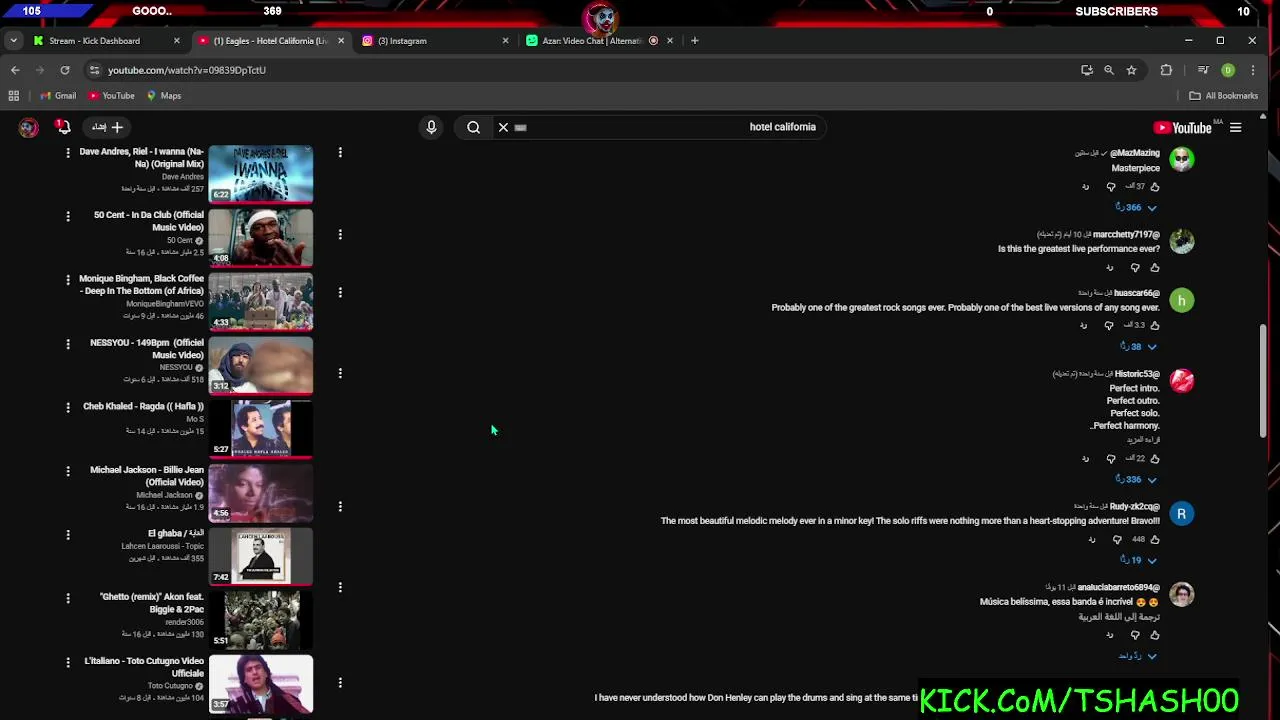Expand the single reply under analuciabarreto6894 comment
This screenshot has height=720, width=1280.
pos(1138,657)
